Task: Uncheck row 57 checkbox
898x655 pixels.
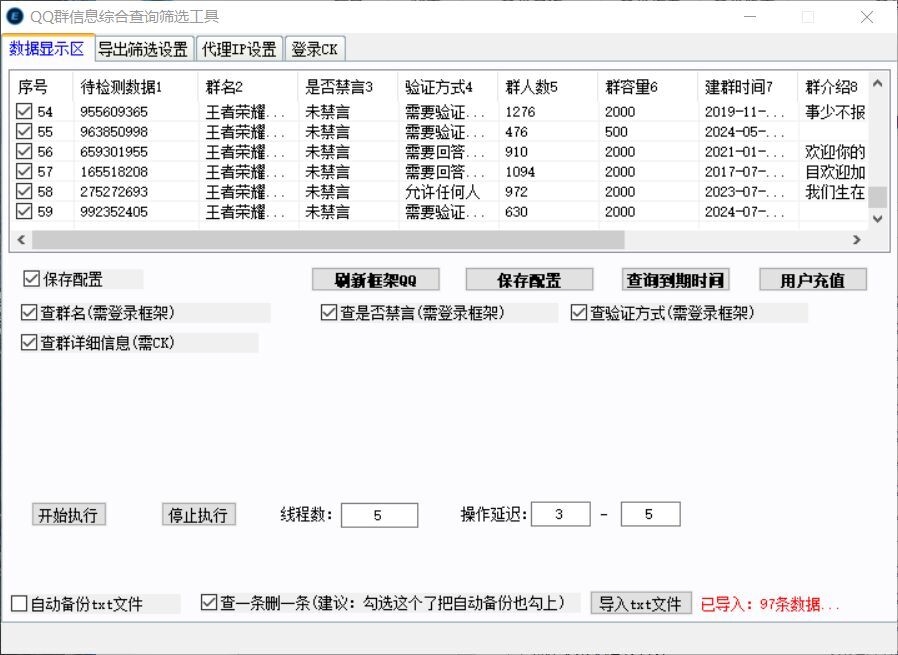Action: tap(24, 171)
